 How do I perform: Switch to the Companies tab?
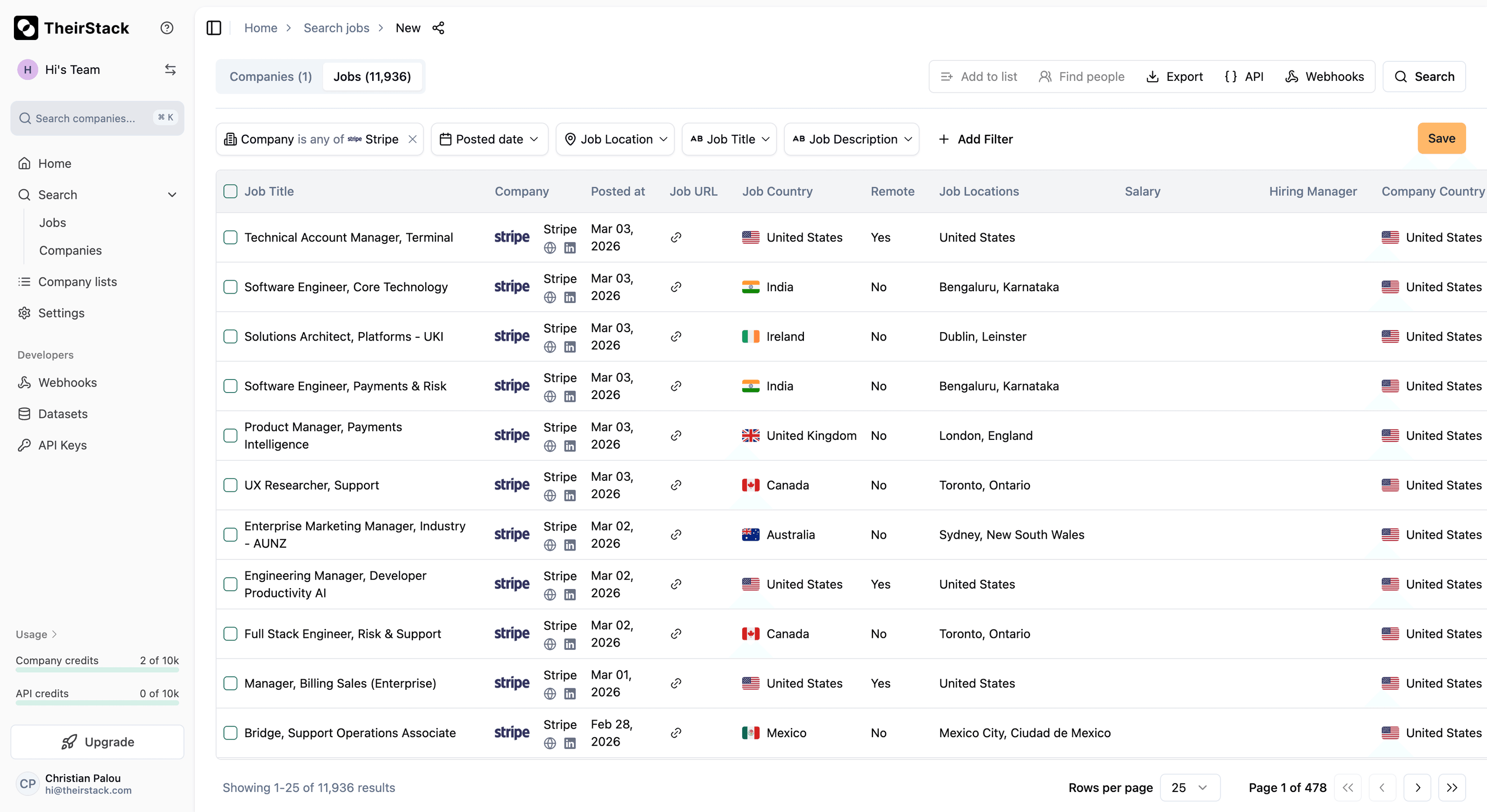pos(270,76)
